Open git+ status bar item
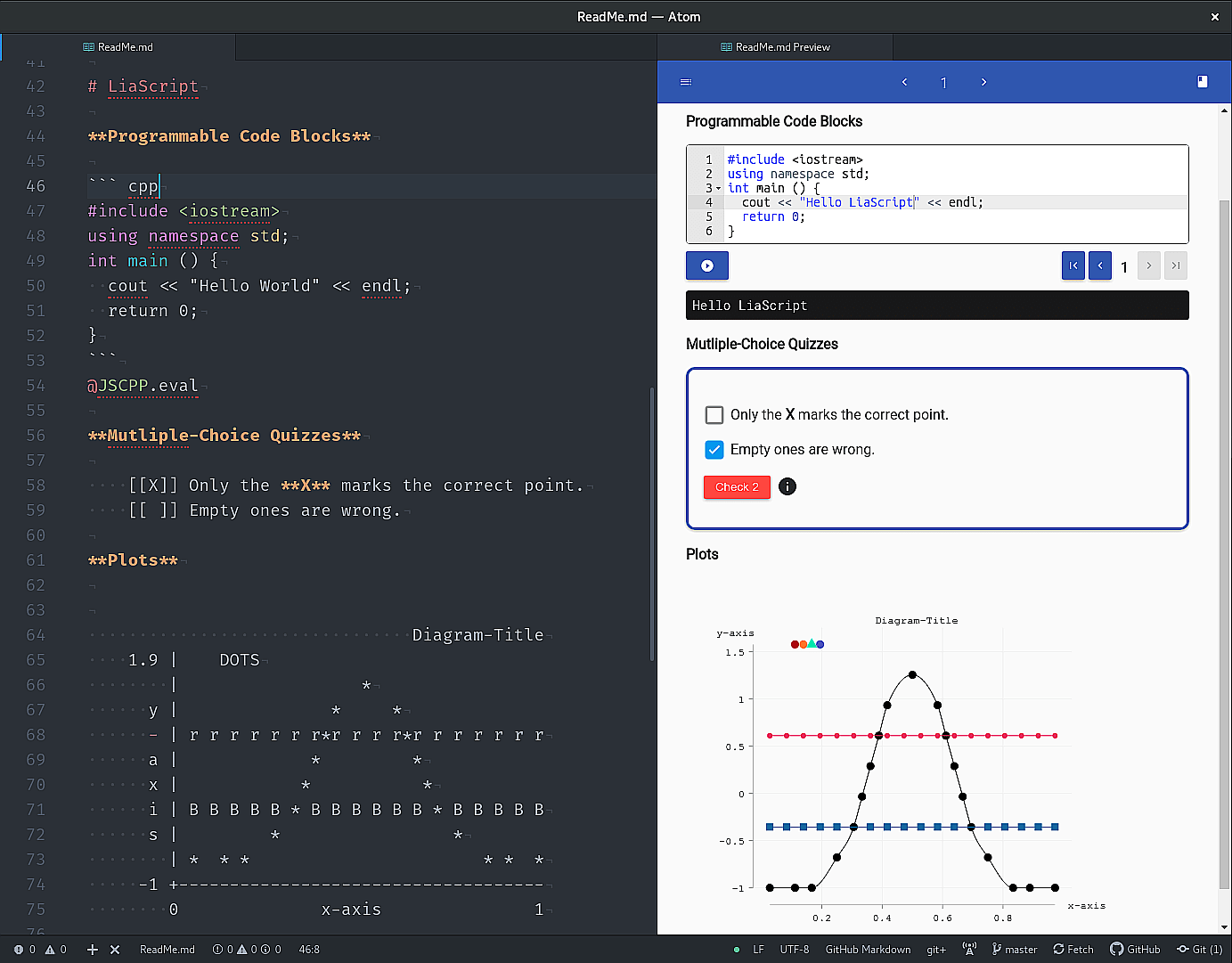Screen dimensions: 1232x963 [x=936, y=950]
